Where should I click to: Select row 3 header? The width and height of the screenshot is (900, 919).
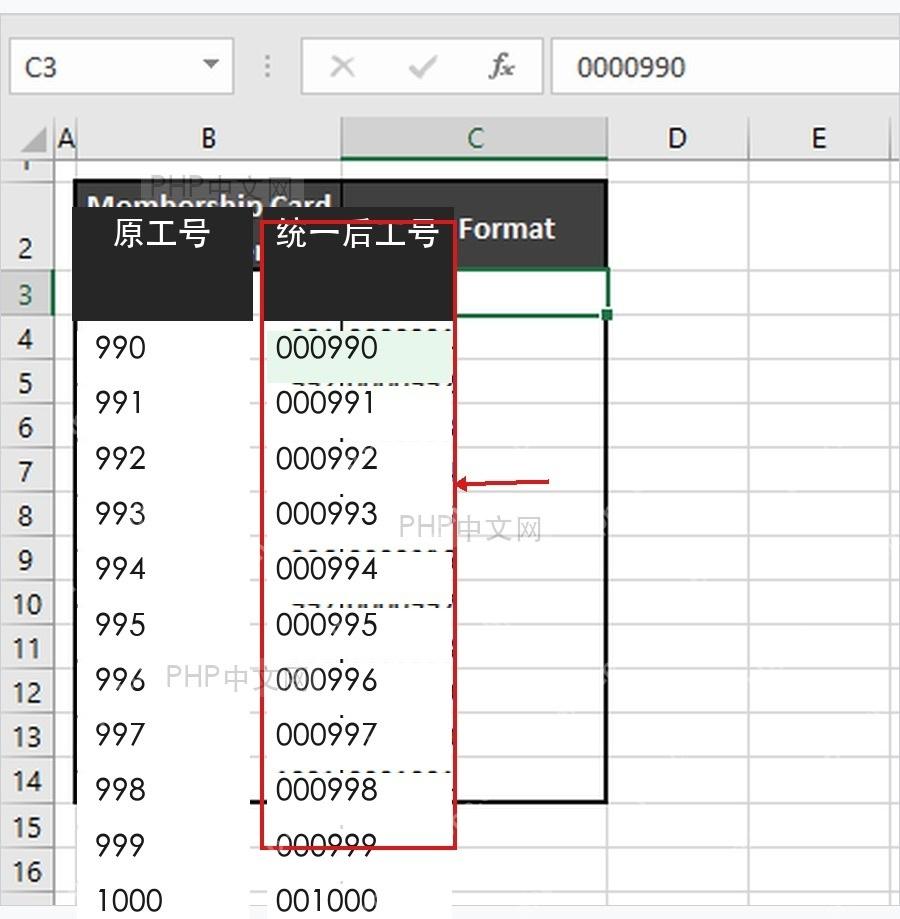tap(26, 292)
